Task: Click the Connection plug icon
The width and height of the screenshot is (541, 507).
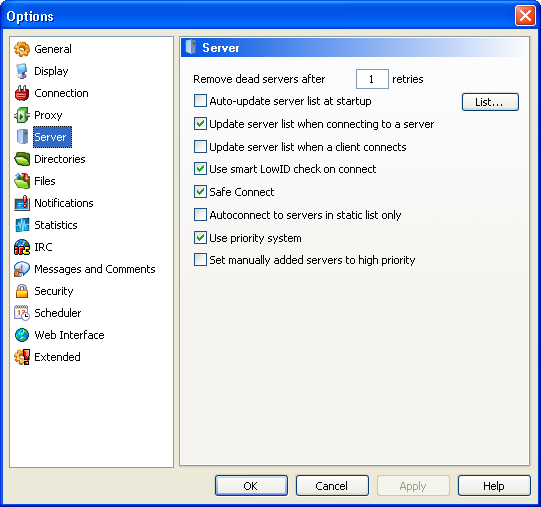Action: click(22, 93)
